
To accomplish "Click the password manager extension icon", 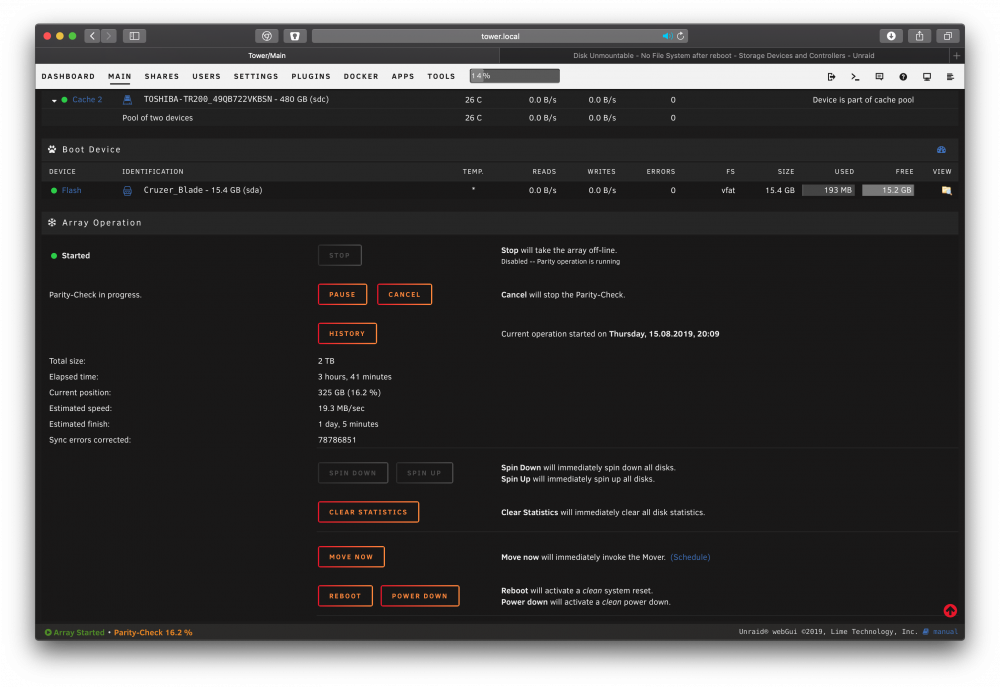I will coord(295,36).
